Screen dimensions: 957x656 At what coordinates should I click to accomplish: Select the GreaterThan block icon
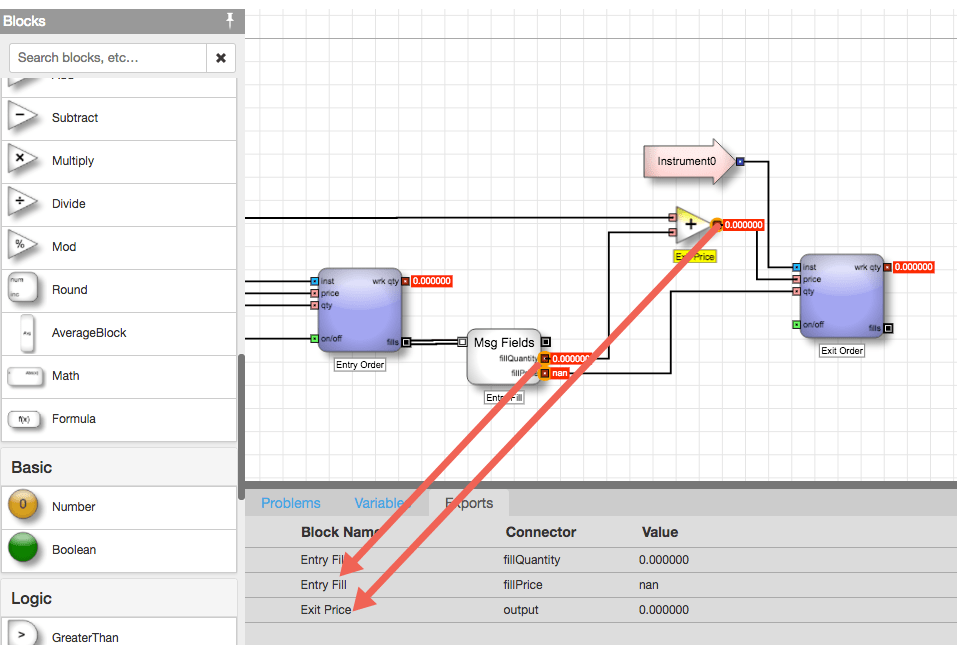(x=22, y=635)
